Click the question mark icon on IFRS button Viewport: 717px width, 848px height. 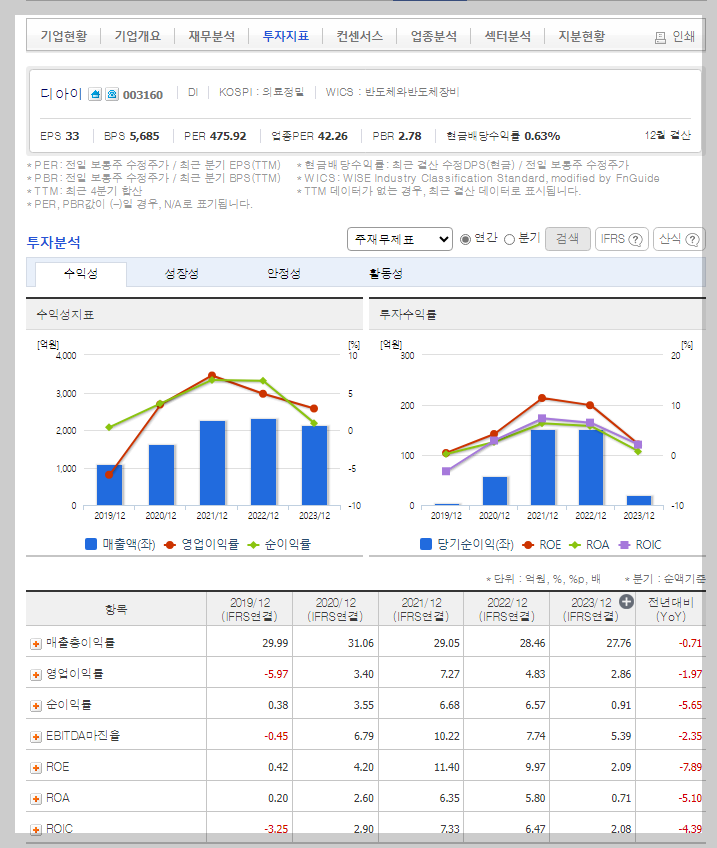tap(636, 239)
